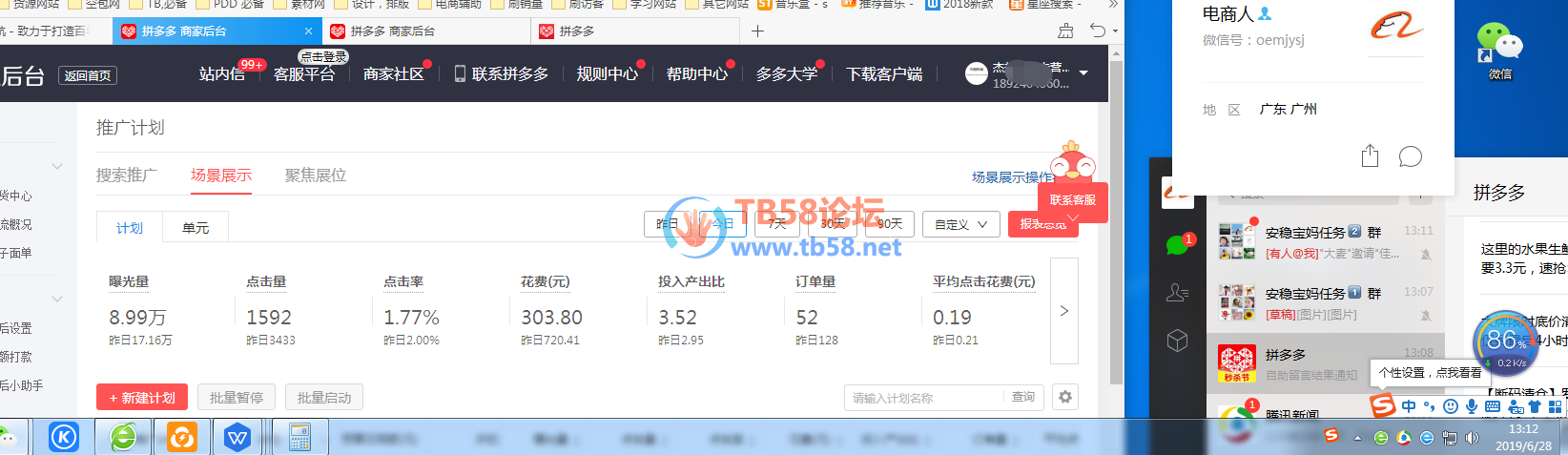Switch to 搜索推广 tab
This screenshot has height=455, width=1568.
tap(127, 175)
